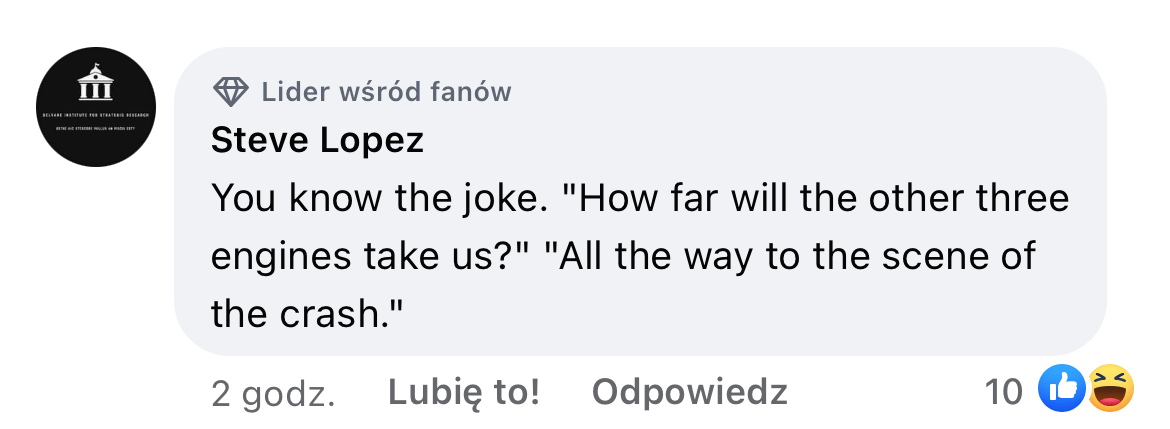The height and width of the screenshot is (429, 1170).
Task: Click the white building logo in avatar
Action: (95, 86)
